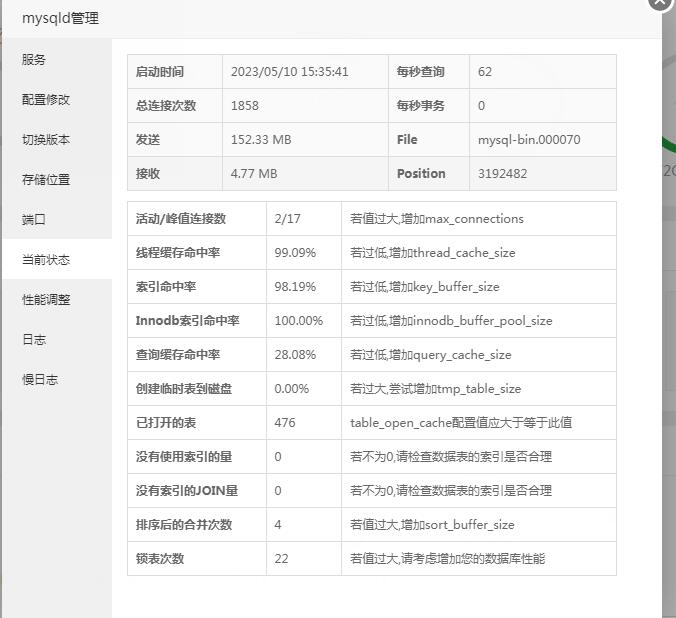The image size is (676, 618).
Task: Click the 总连接次数 label
Action: [166, 106]
